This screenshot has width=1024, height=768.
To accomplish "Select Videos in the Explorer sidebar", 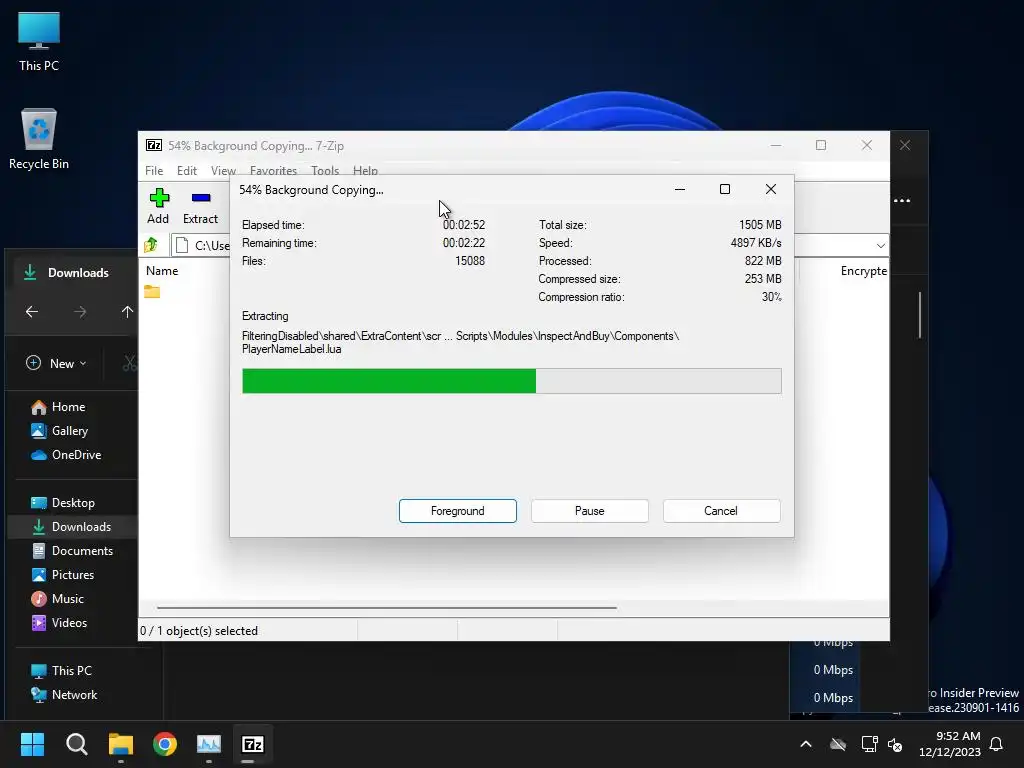I will click(69, 622).
